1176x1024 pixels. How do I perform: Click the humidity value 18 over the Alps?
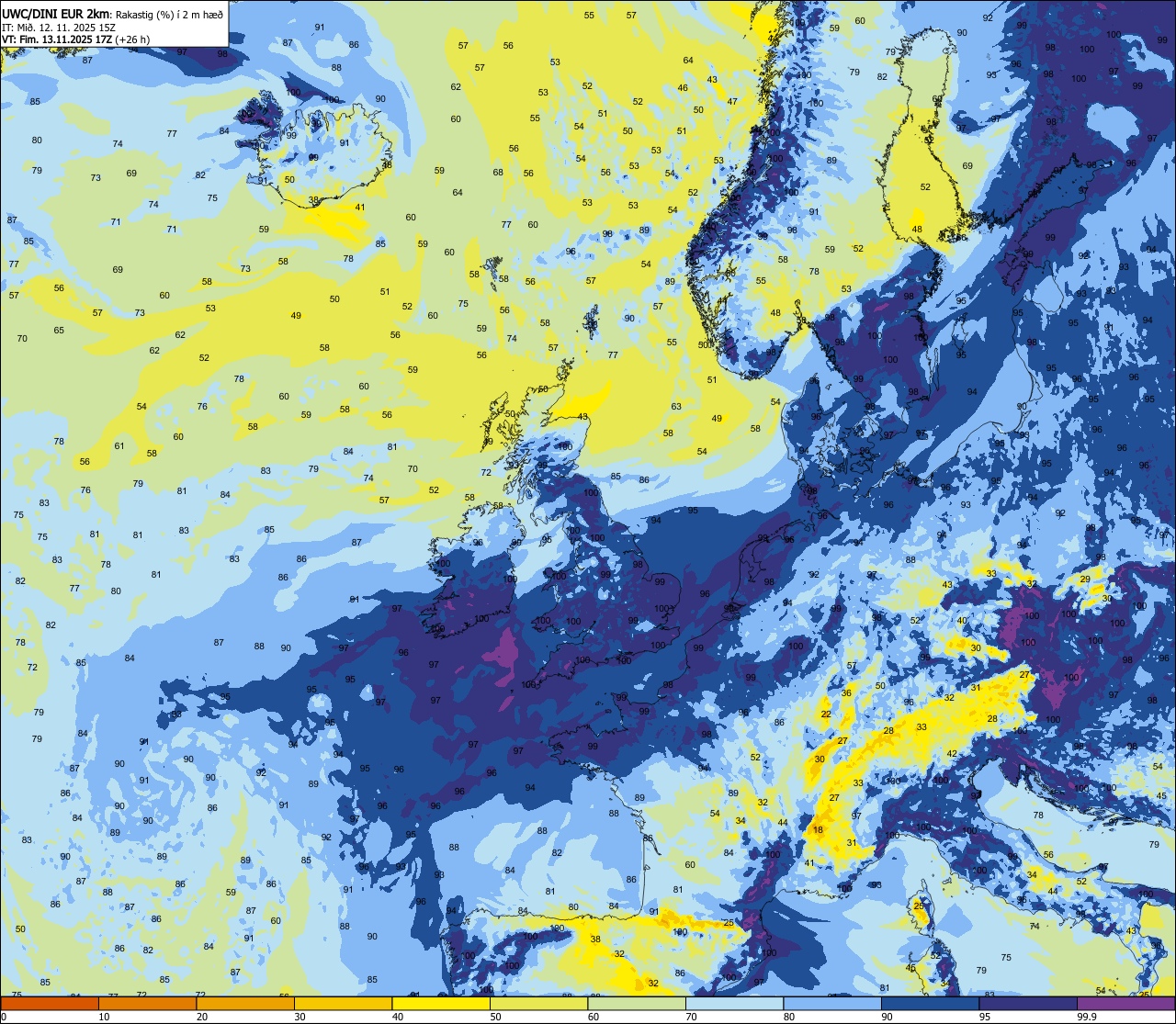pyautogui.click(x=819, y=829)
